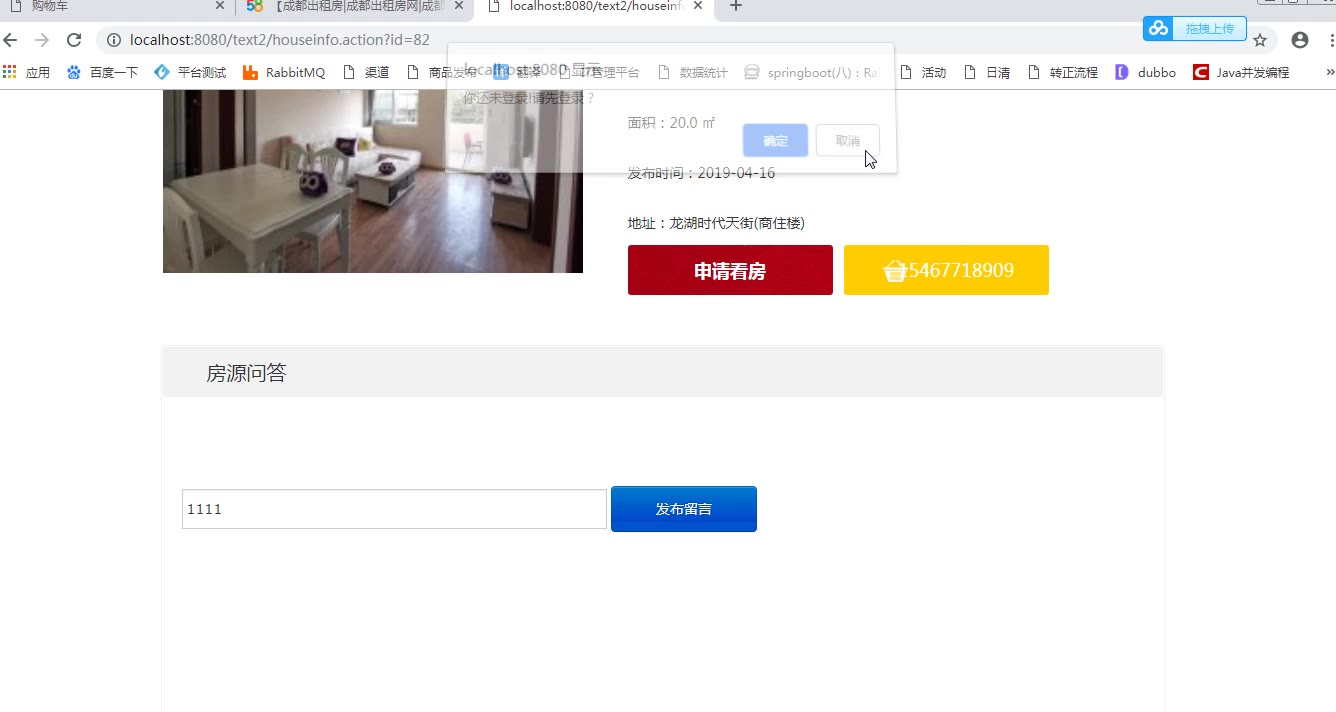Expand the bookmarks overflow chevron

[1329, 72]
